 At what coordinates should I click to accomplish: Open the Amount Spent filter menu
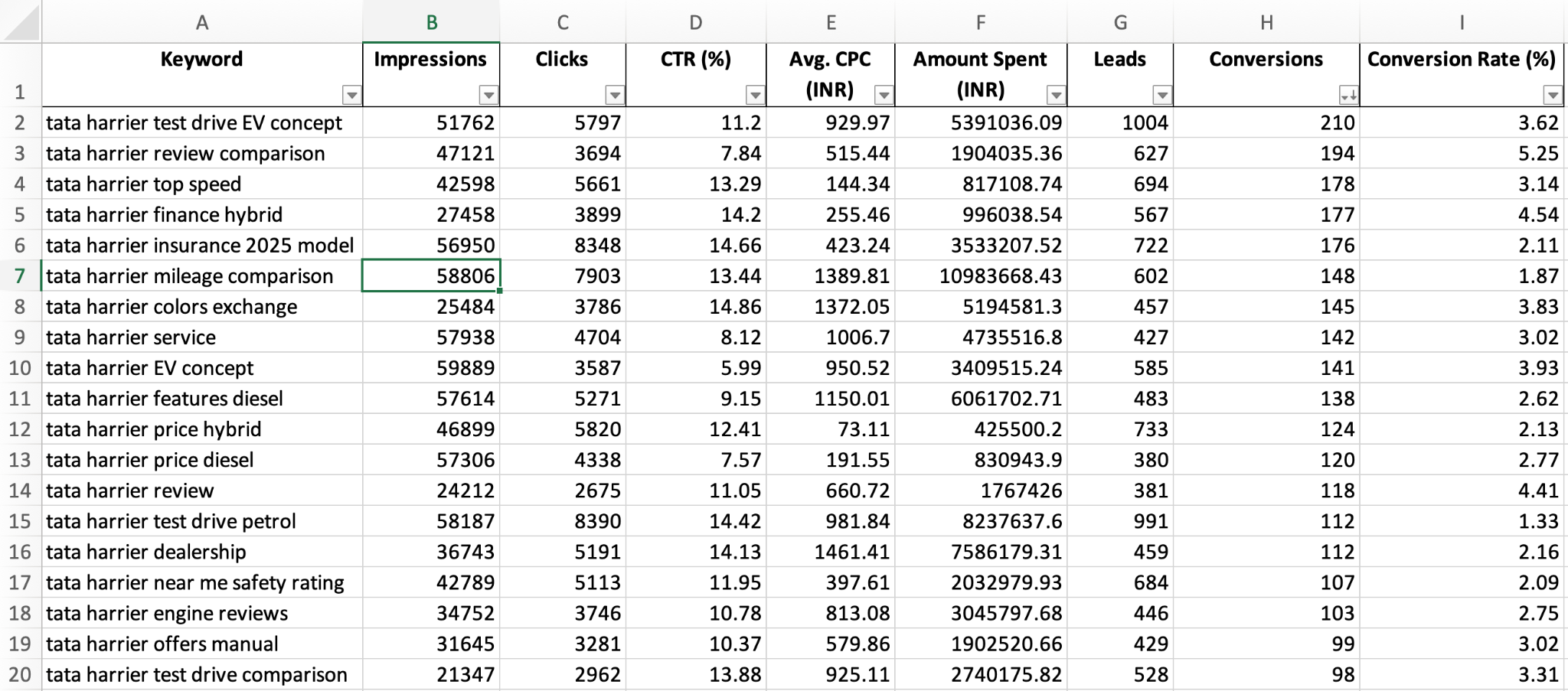tap(1056, 94)
